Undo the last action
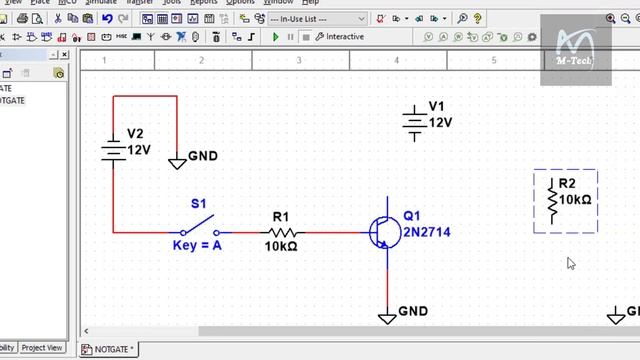This screenshot has width=640, height=360. click(107, 18)
